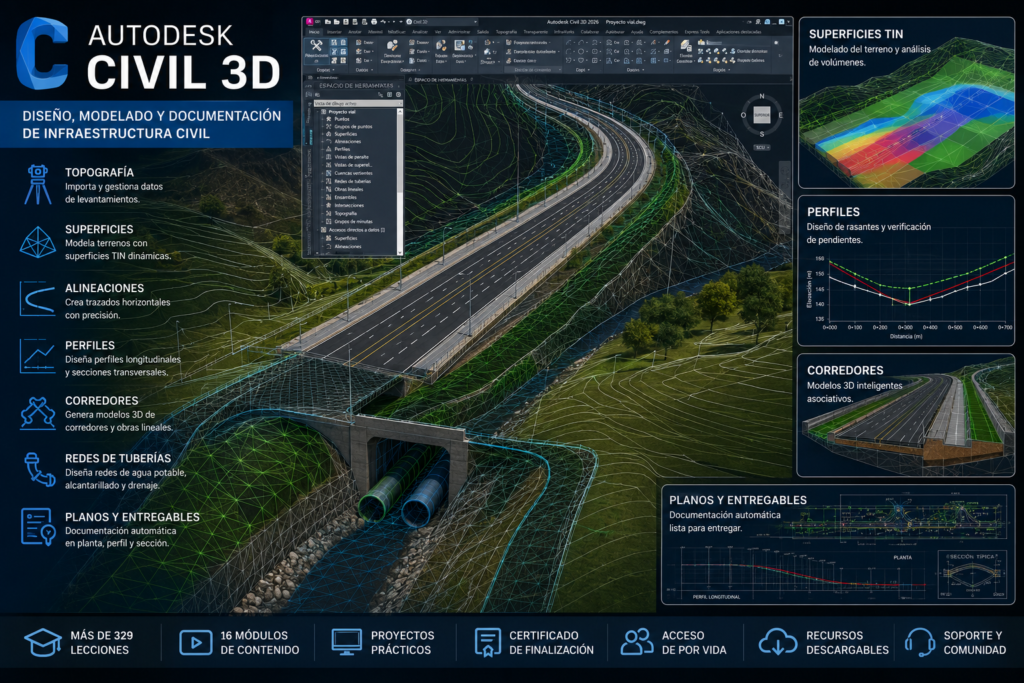Click the print icon in quick access toolbar
Image resolution: width=1024 pixels, height=683 pixels.
[x=374, y=22]
